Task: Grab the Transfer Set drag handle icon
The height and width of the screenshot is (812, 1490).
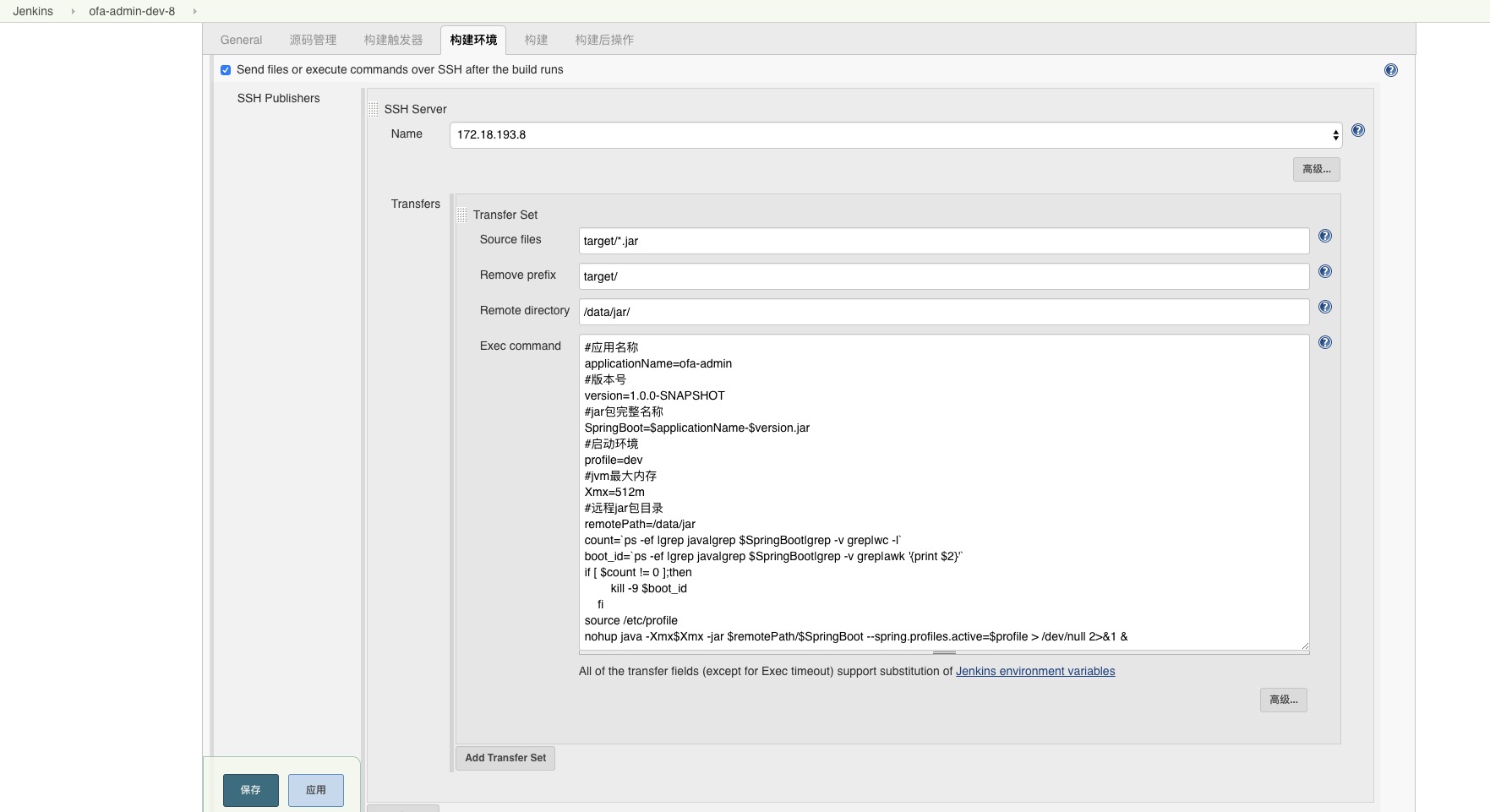Action: (461, 215)
